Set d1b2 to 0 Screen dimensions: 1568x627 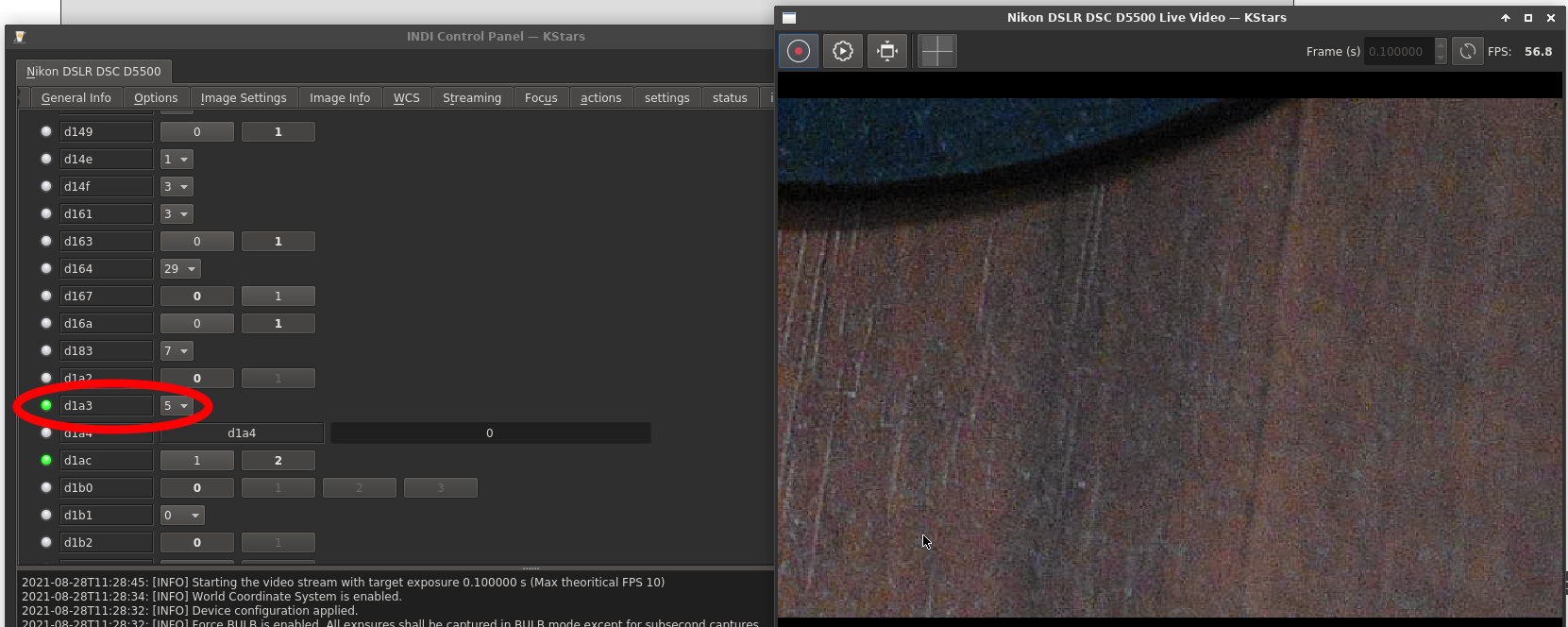(197, 542)
